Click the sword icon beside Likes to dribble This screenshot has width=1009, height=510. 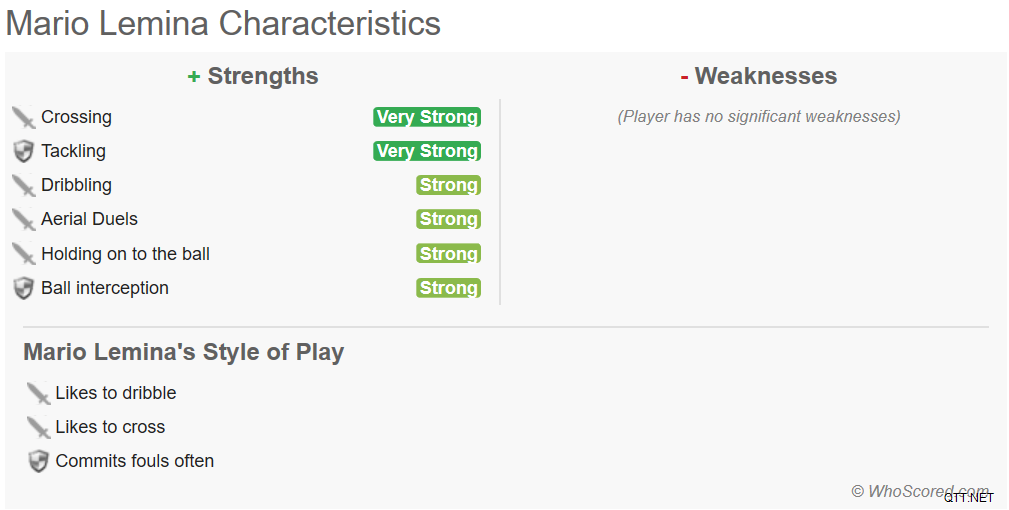pyautogui.click(x=39, y=394)
